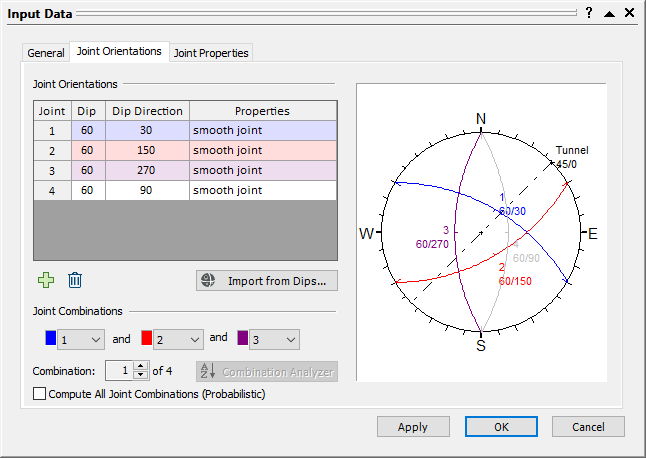Close the Input Data dialog

(629, 13)
